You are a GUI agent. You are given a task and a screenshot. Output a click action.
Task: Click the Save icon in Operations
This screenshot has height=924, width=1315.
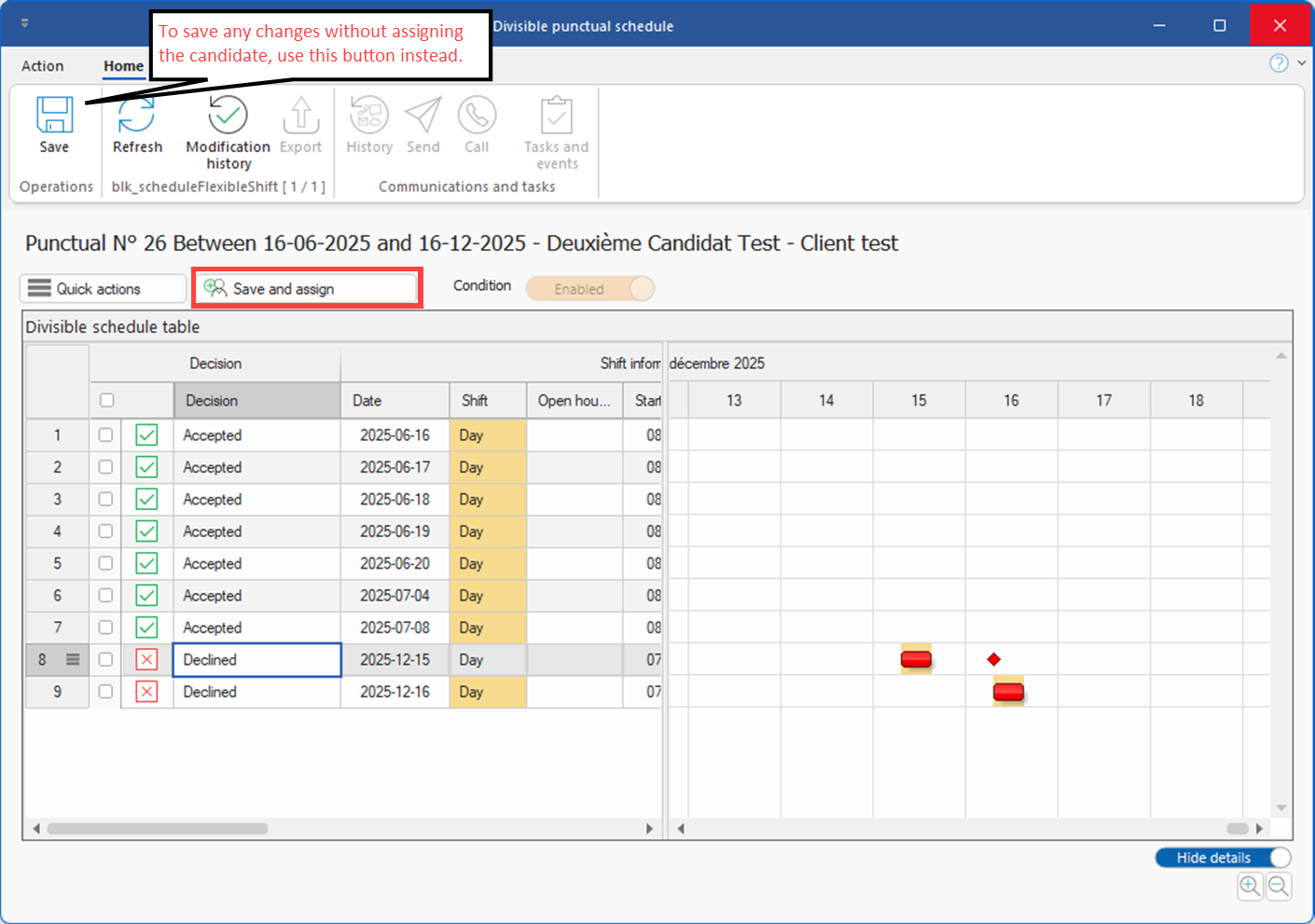coord(54,116)
